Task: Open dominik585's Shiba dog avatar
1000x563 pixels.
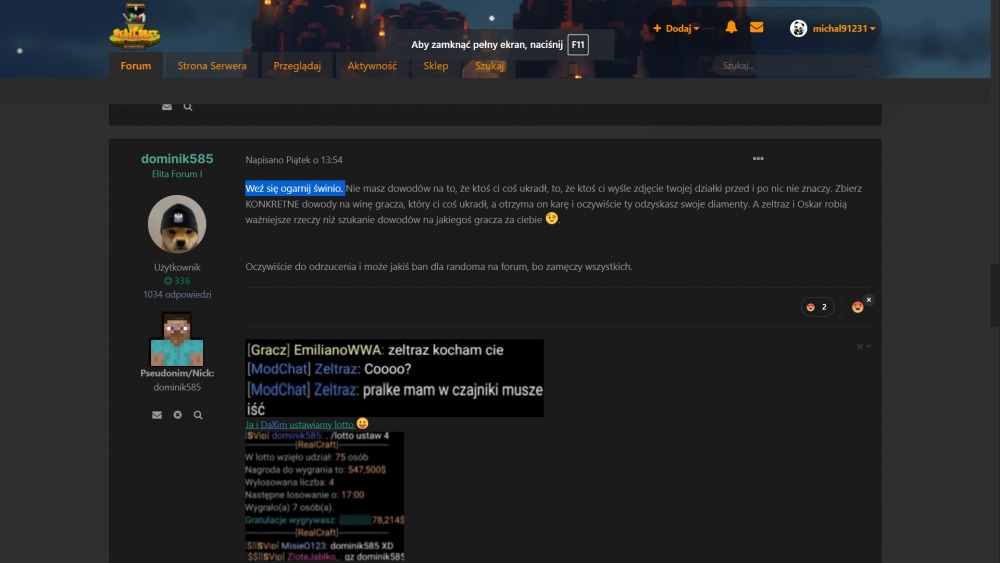Action: click(177, 224)
